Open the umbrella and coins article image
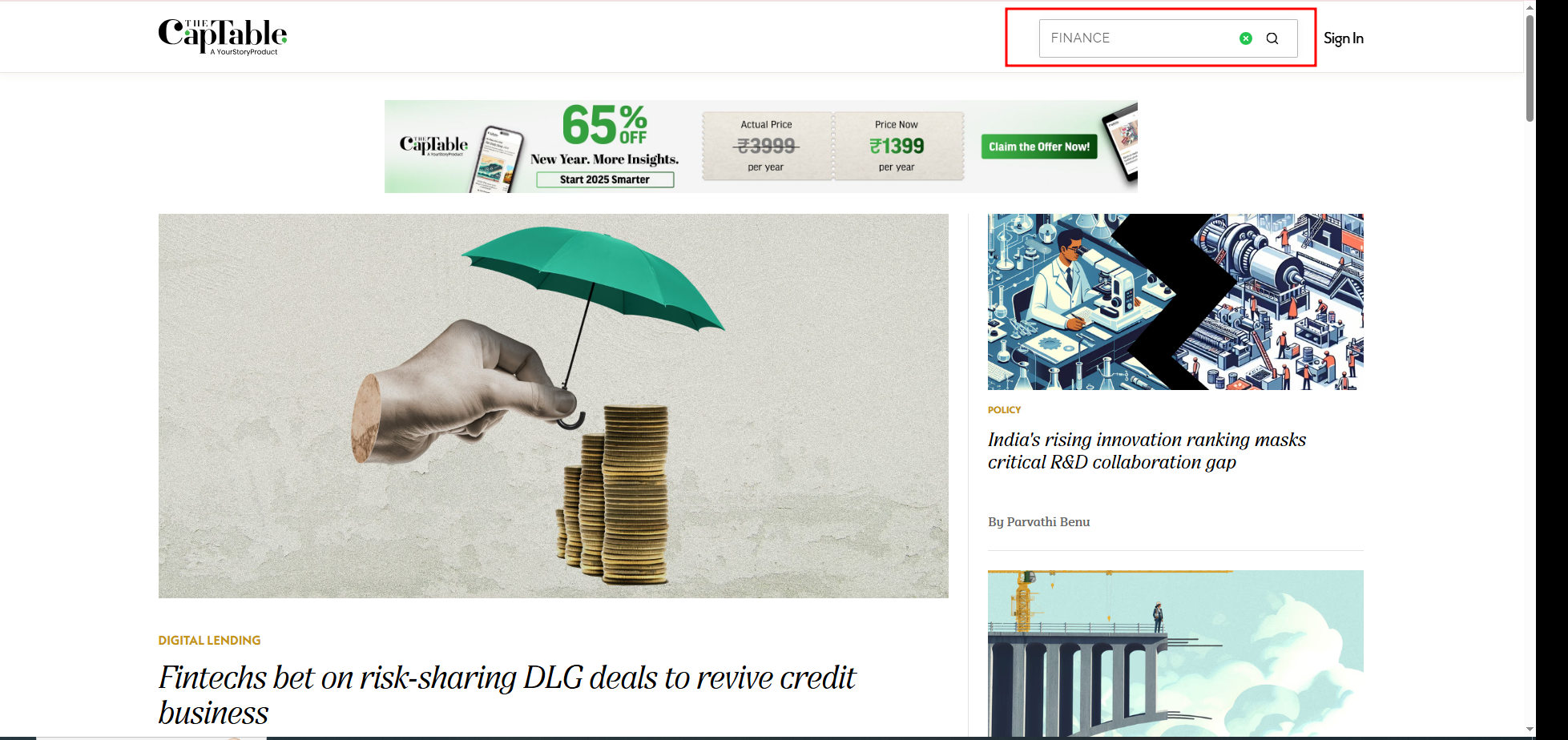The width and height of the screenshot is (1568, 740). coord(554,406)
